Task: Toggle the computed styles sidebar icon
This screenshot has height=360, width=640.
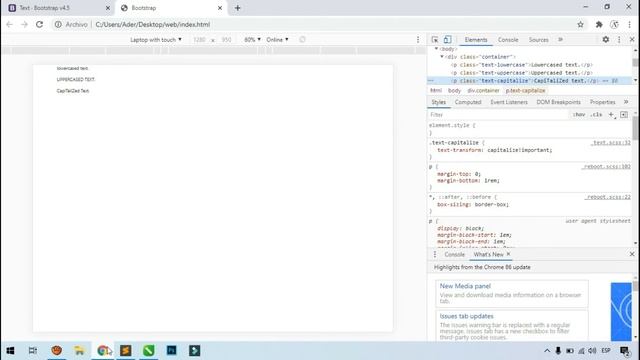Action: tap(624, 115)
